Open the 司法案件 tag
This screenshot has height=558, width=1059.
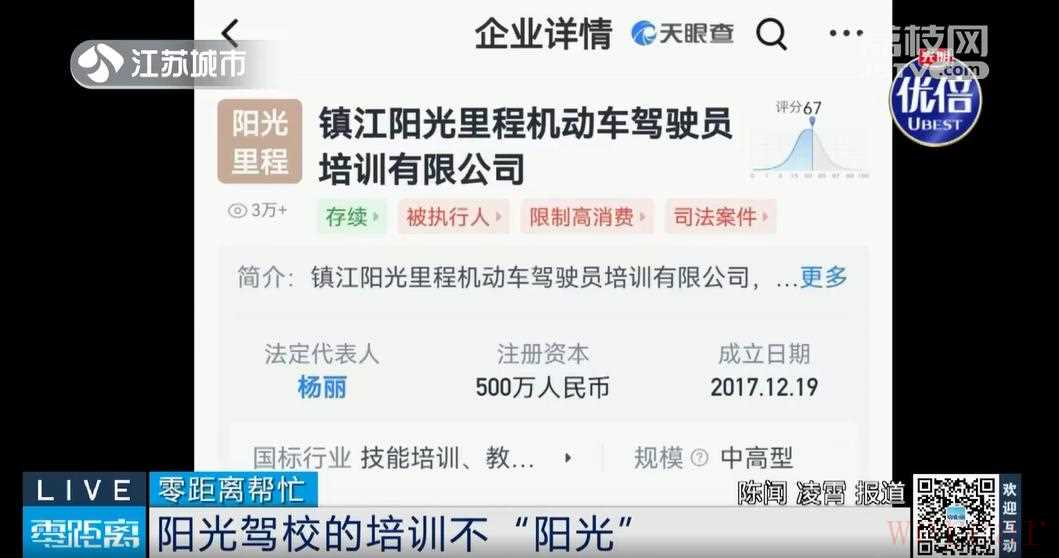[x=720, y=217]
